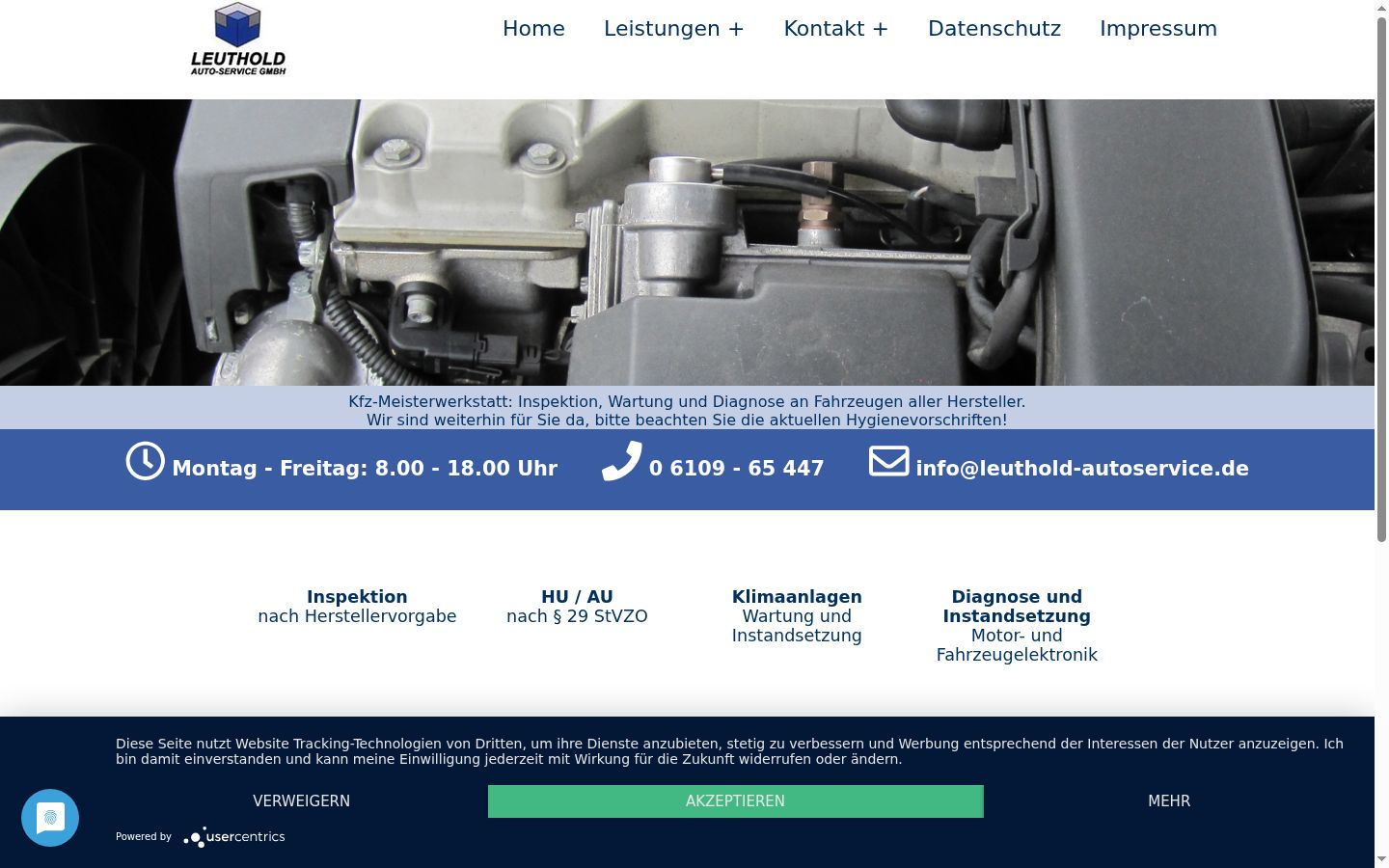
Task: Click phone number 0 6109 - 65 447
Action: [737, 469]
